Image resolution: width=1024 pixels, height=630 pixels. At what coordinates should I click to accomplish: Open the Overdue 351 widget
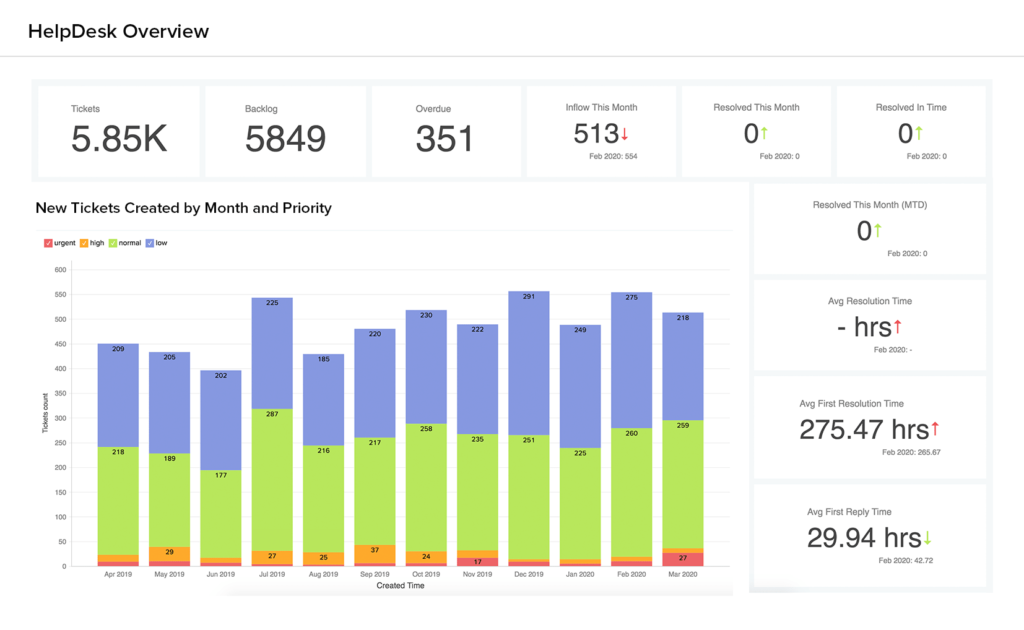pyautogui.click(x=447, y=131)
